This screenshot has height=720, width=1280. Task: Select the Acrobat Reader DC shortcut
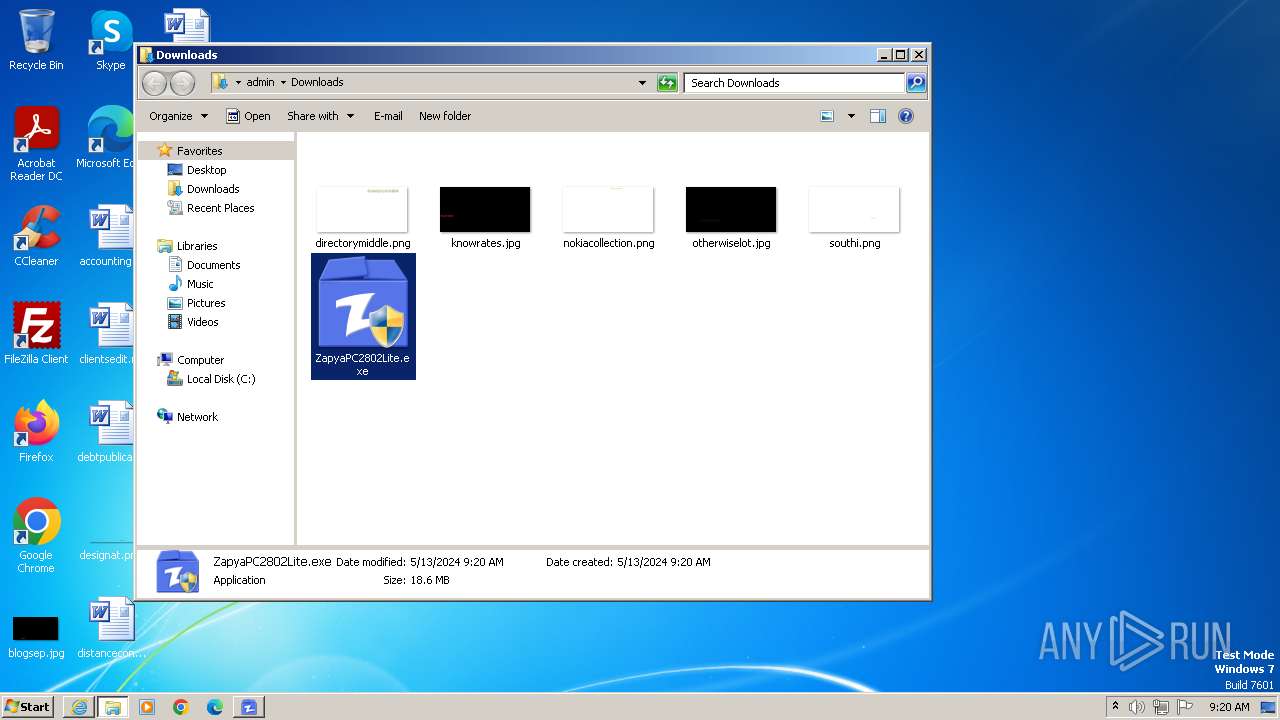click(36, 144)
